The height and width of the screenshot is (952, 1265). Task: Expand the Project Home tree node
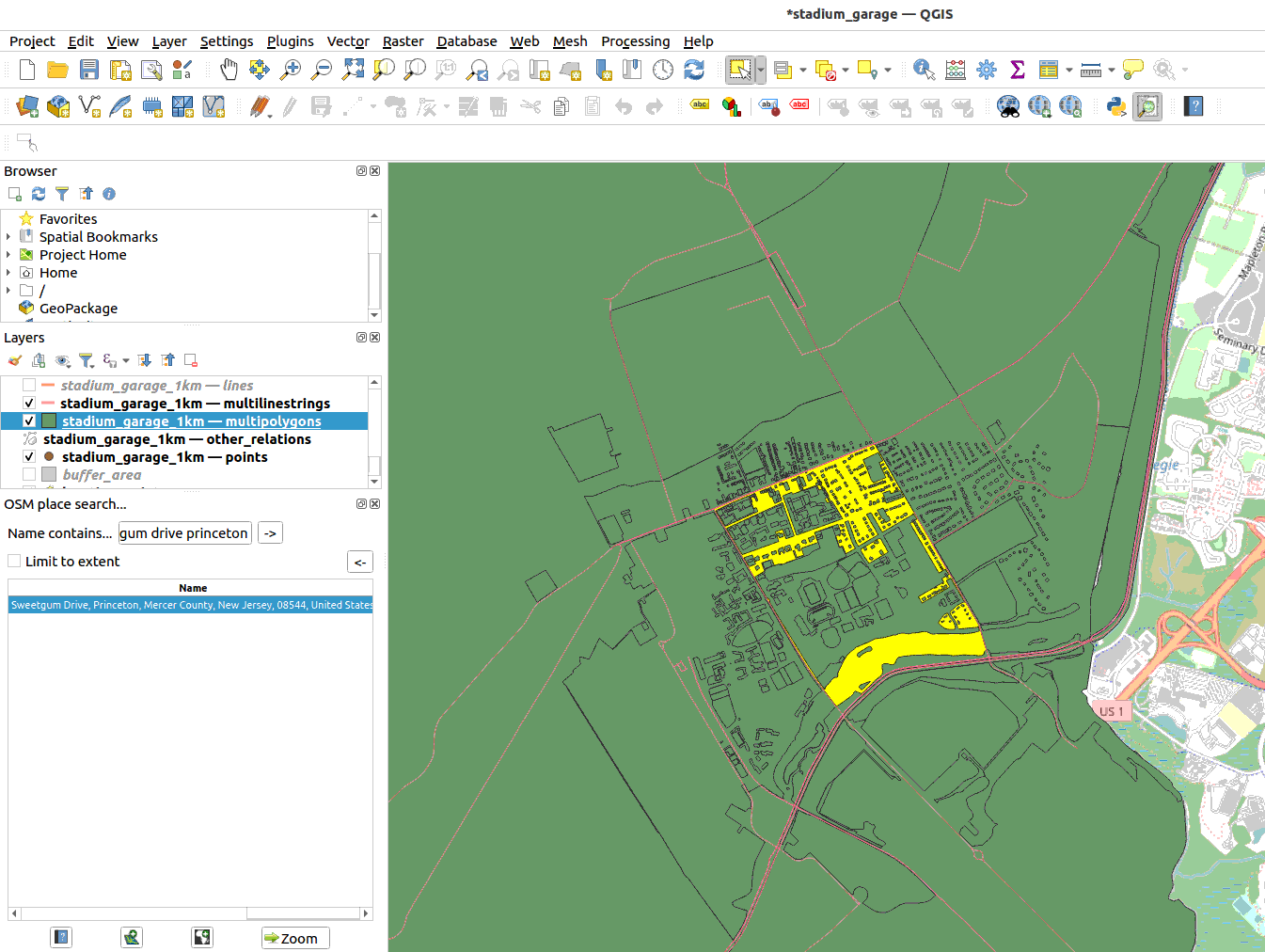(x=8, y=255)
